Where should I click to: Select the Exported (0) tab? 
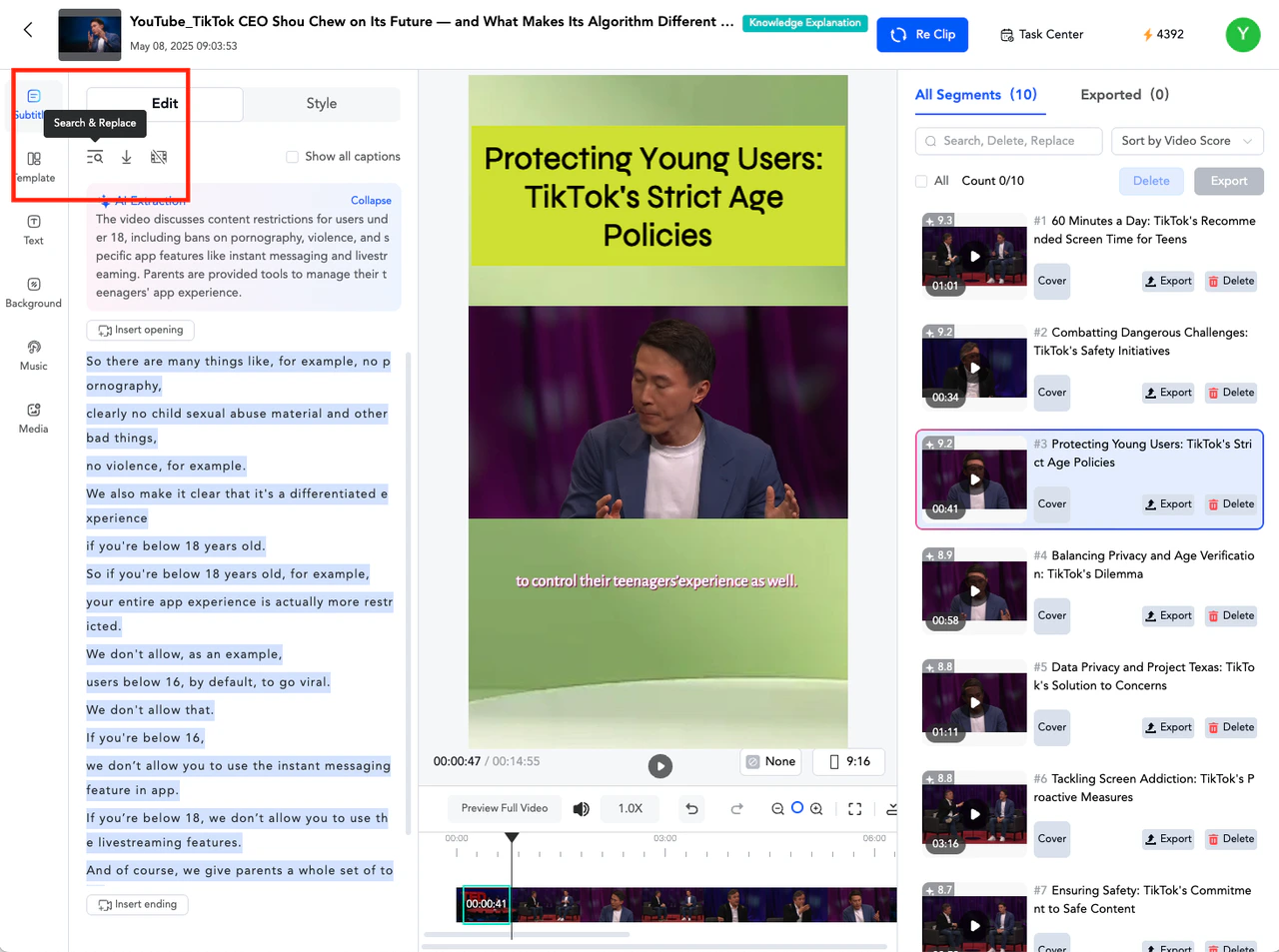point(1124,95)
